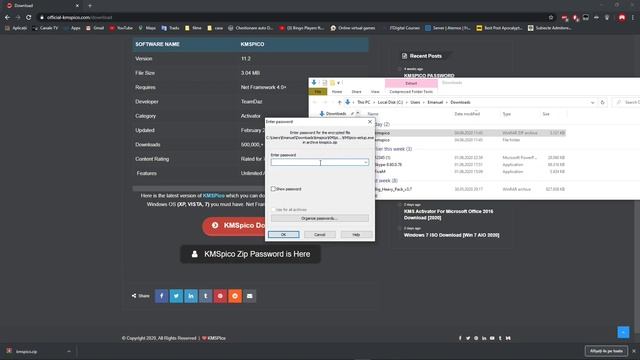This screenshot has height=360, width=640.
Task: Click blue scroll-to-top button on webpage
Action: point(623,332)
